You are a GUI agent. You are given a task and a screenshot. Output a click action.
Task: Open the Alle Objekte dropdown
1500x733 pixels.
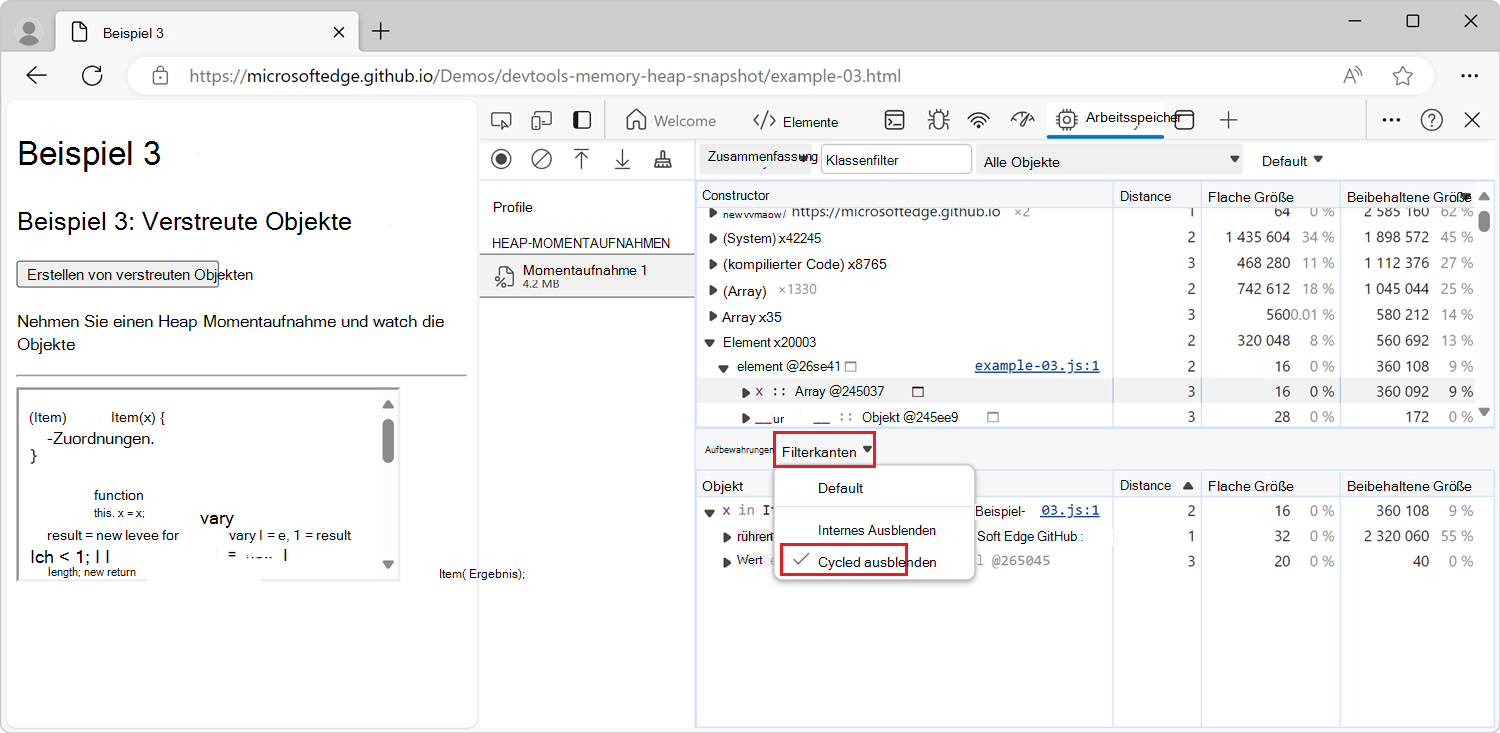tap(1109, 161)
